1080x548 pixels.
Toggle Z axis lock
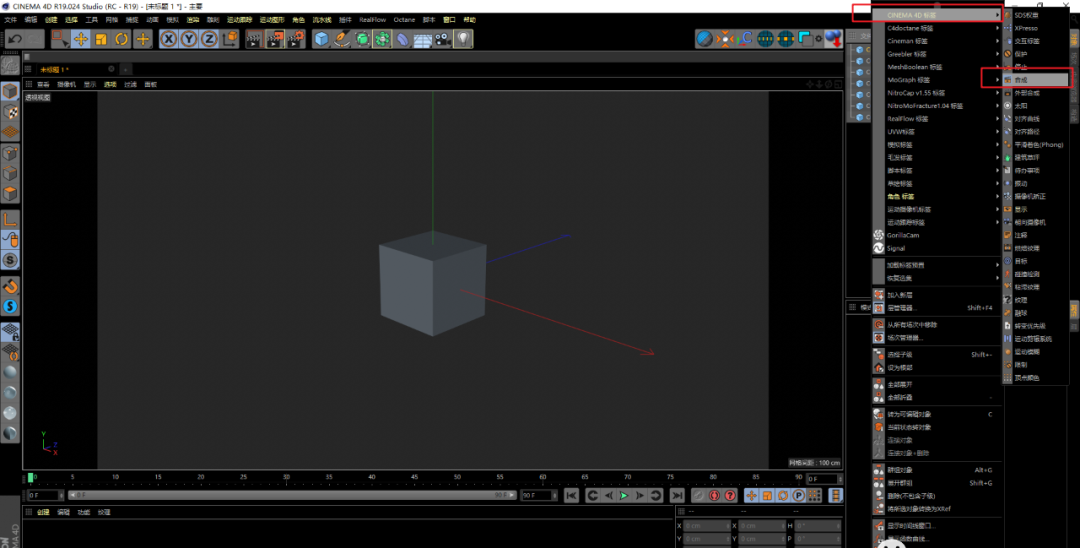[x=209, y=39]
